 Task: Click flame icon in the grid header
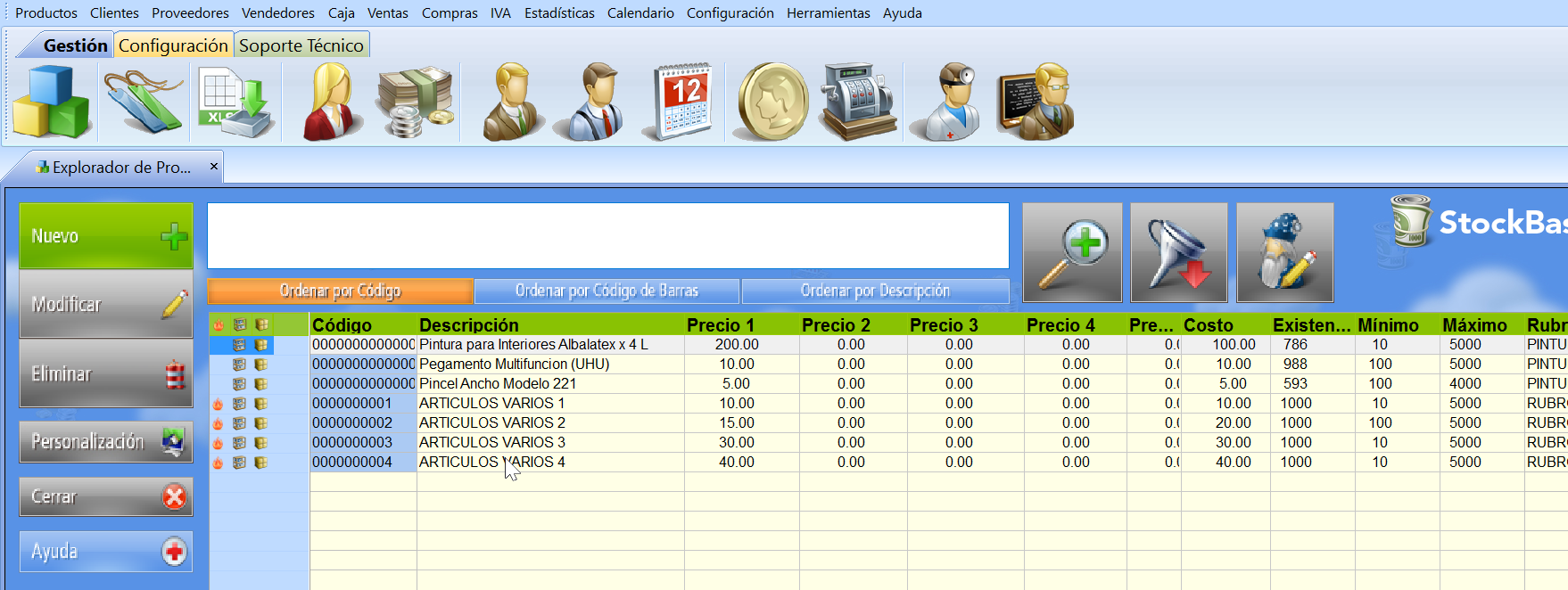click(x=218, y=324)
